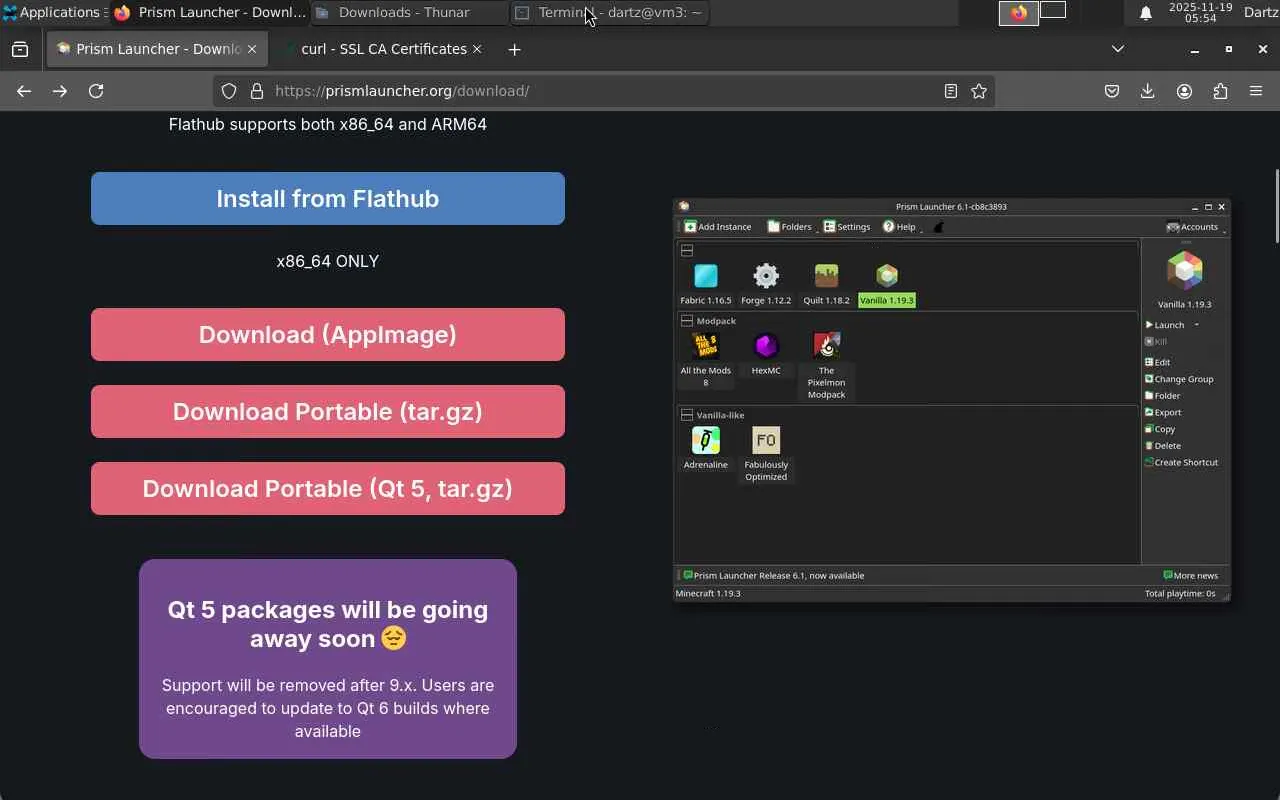Switch to the Prism Launcher browser tab
The width and height of the screenshot is (1280, 800).
tap(156, 49)
